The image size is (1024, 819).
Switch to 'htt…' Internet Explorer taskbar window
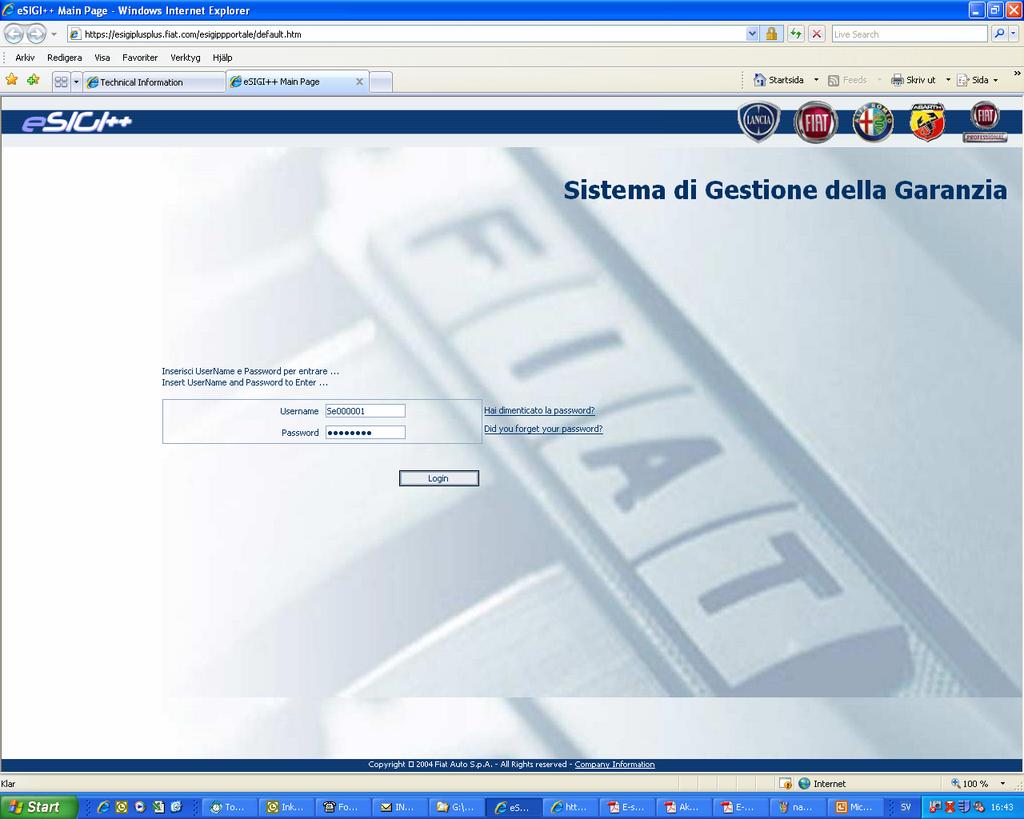569,807
